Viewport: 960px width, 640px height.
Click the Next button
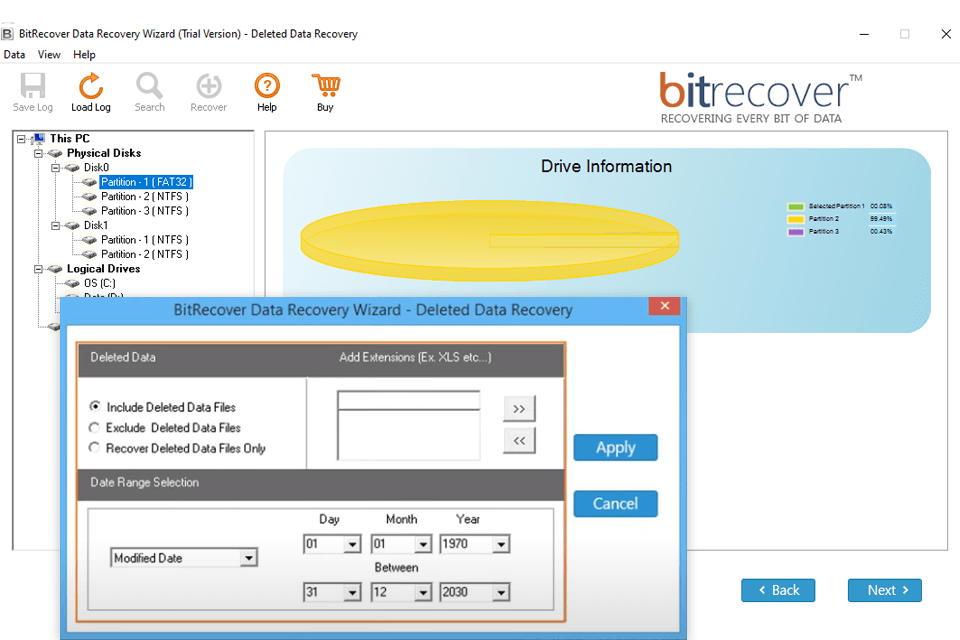click(x=885, y=590)
